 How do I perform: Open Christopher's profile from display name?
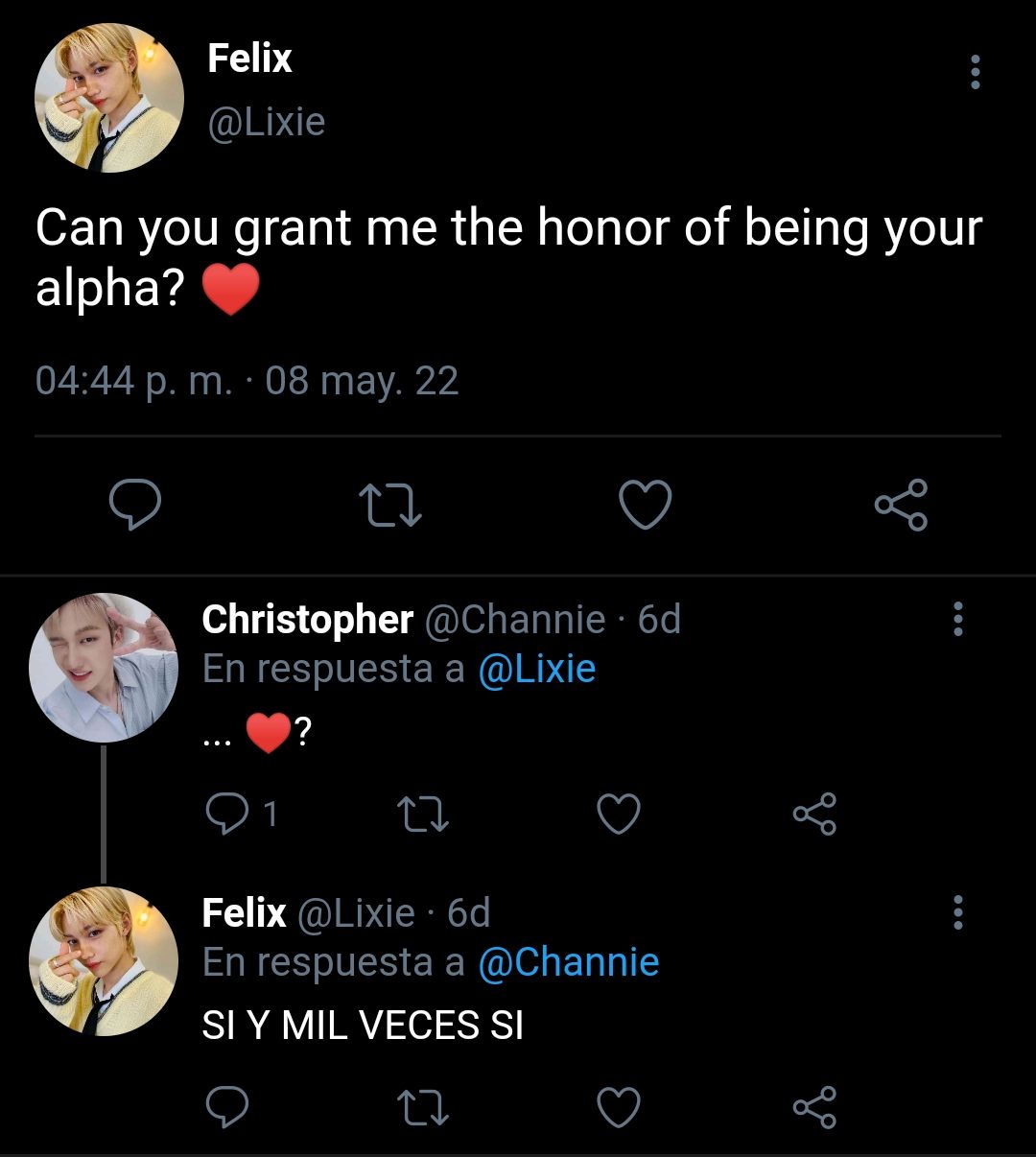[308, 620]
